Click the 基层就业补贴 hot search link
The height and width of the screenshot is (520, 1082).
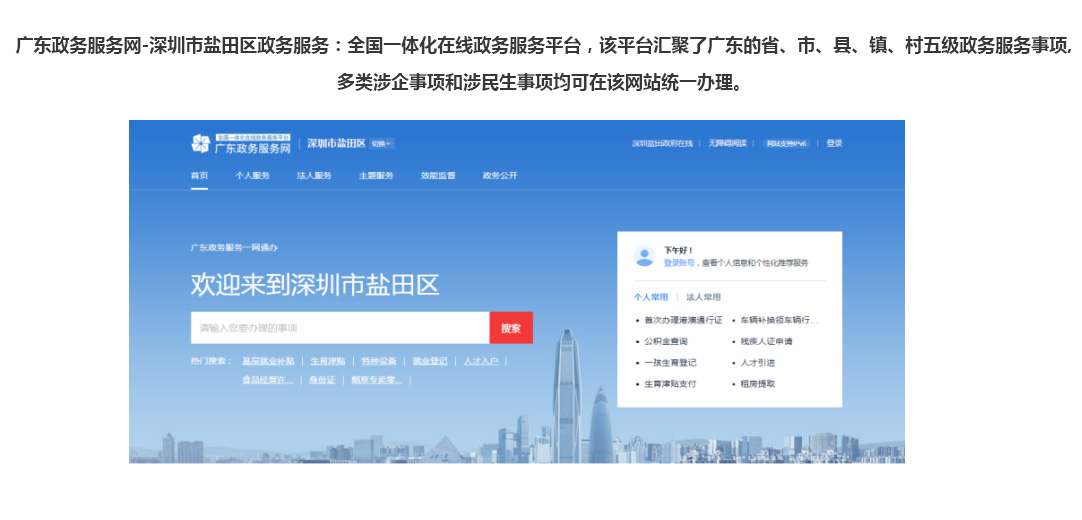coord(268,361)
